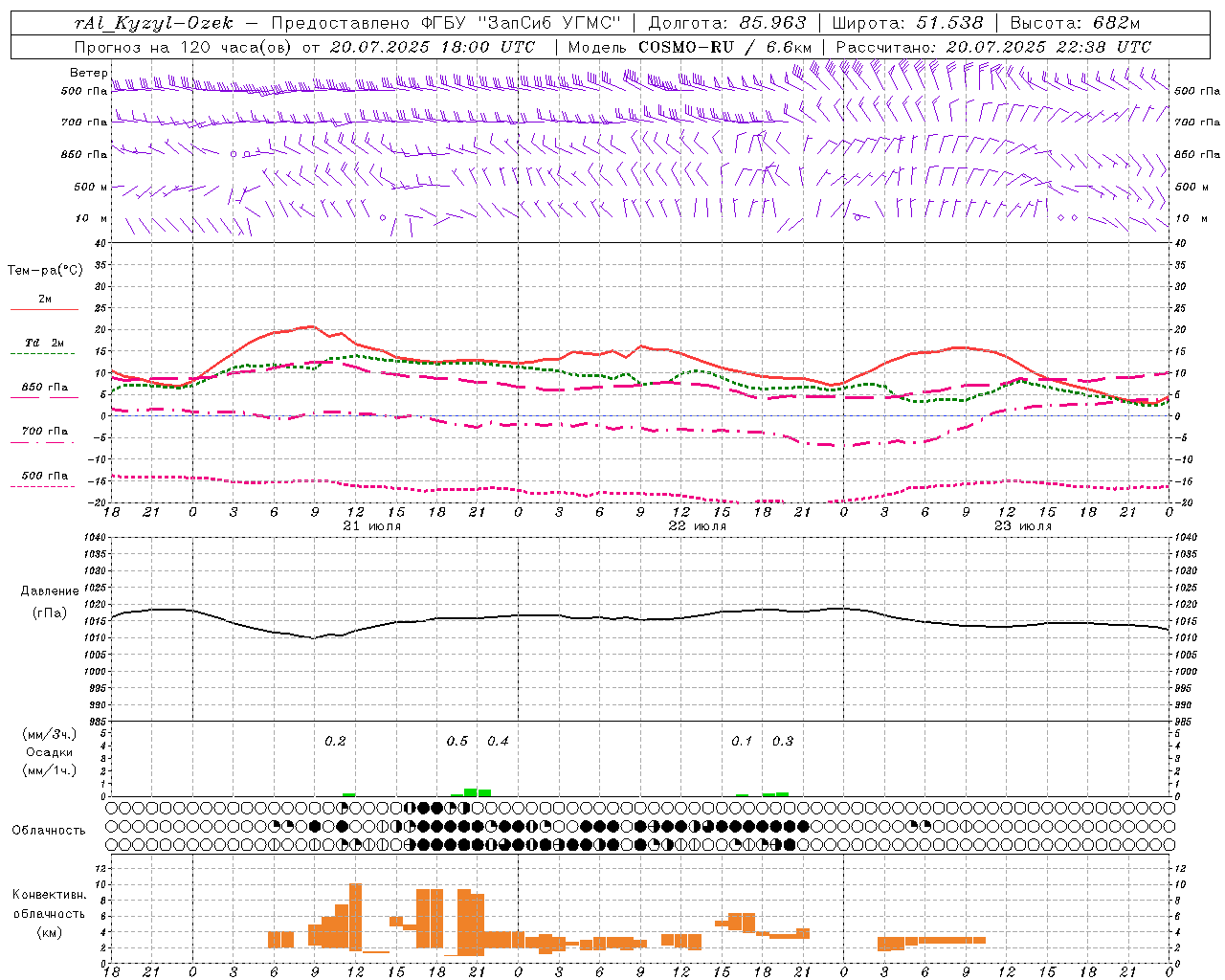
Task: Click the Долгота: 85.963 longitude field
Action: click(727, 23)
